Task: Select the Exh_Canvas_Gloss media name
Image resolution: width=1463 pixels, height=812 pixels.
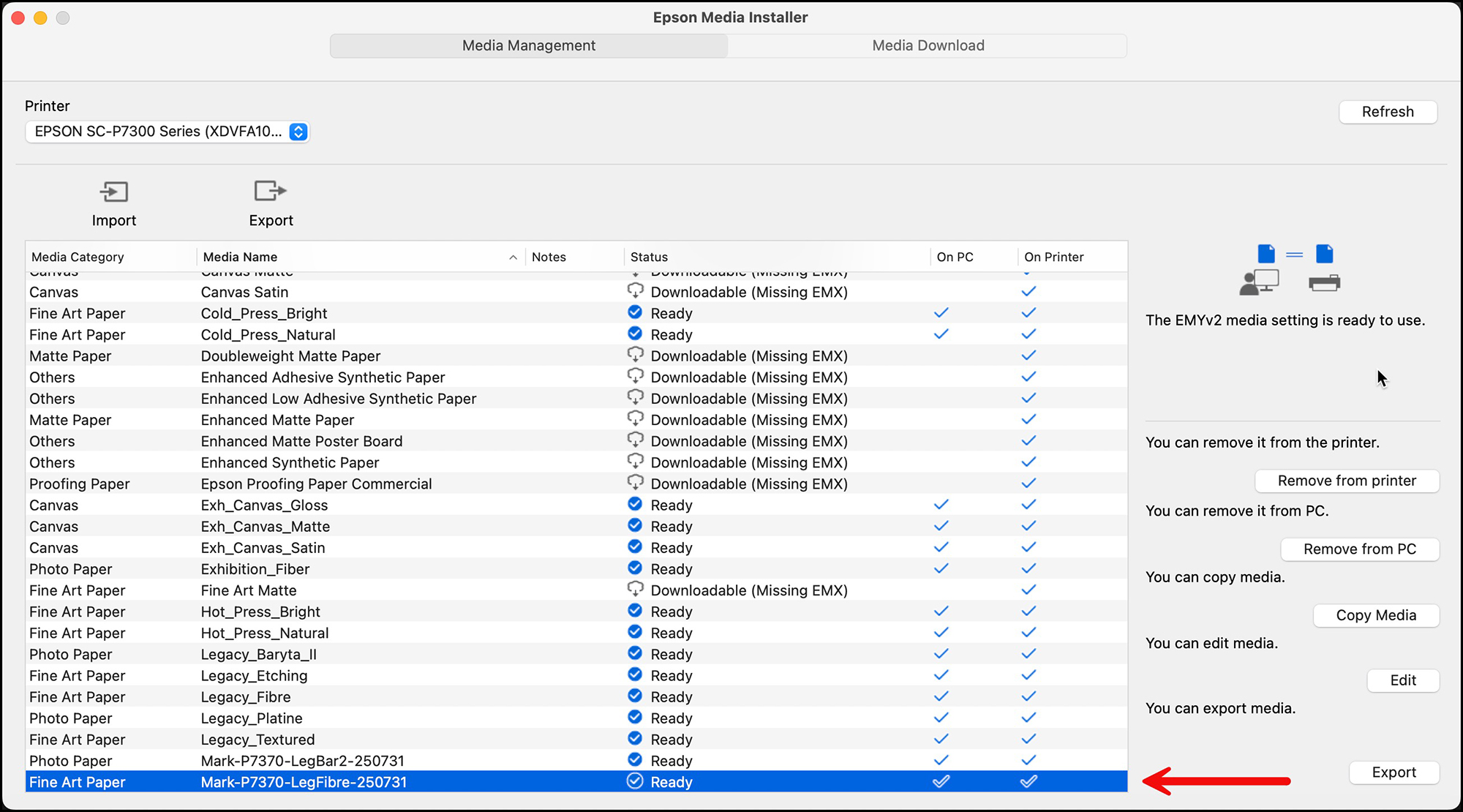Action: point(264,505)
